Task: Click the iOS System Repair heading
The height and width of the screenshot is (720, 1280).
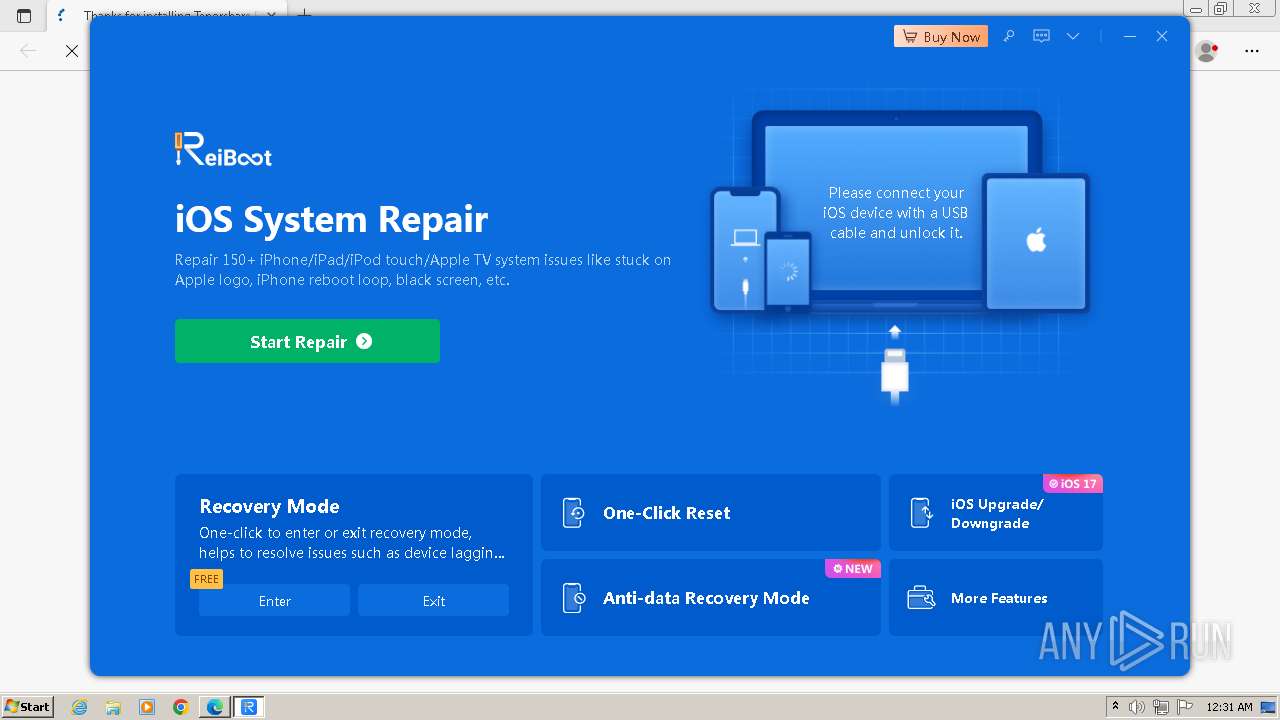Action: [331, 219]
